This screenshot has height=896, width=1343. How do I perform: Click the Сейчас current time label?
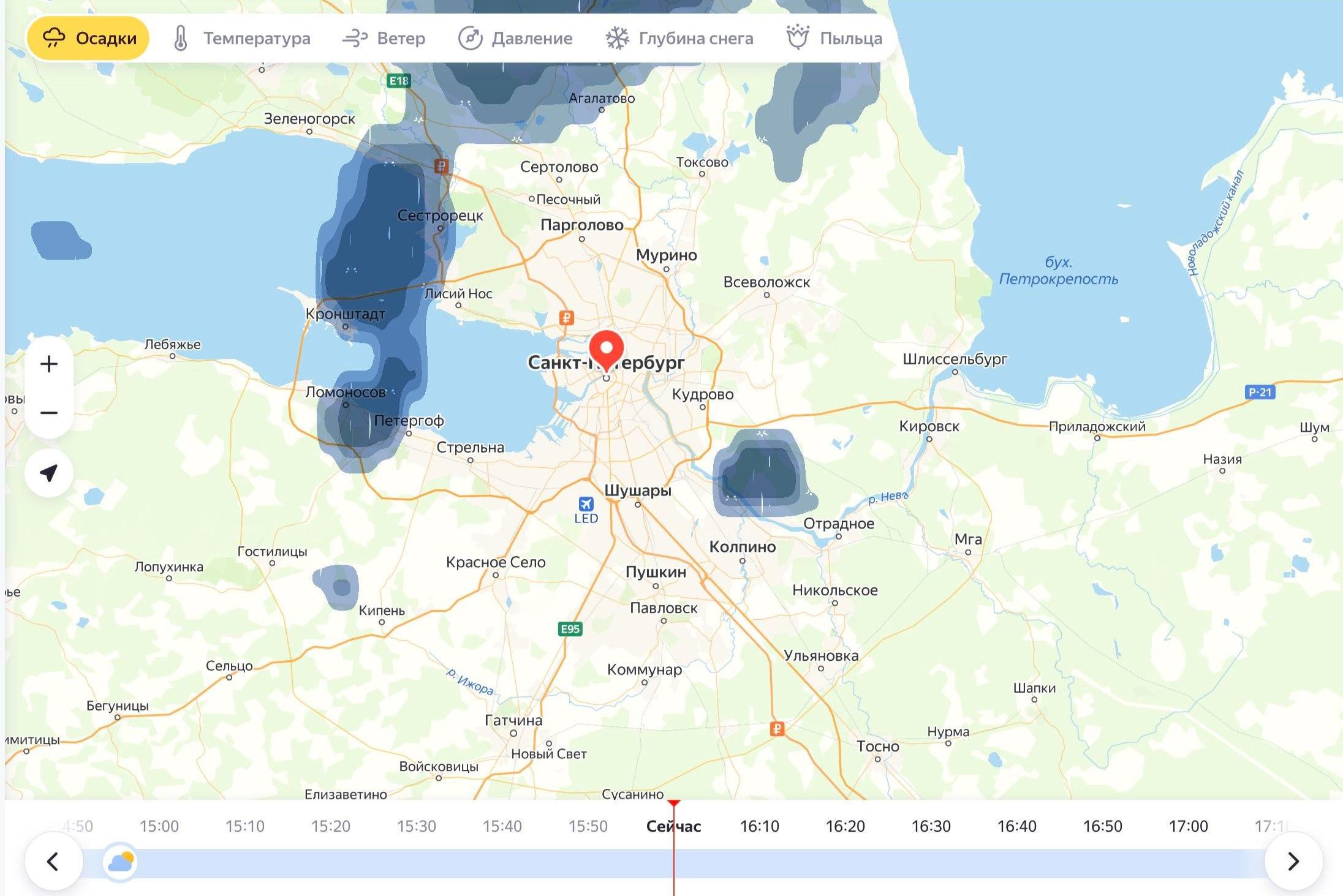673,826
